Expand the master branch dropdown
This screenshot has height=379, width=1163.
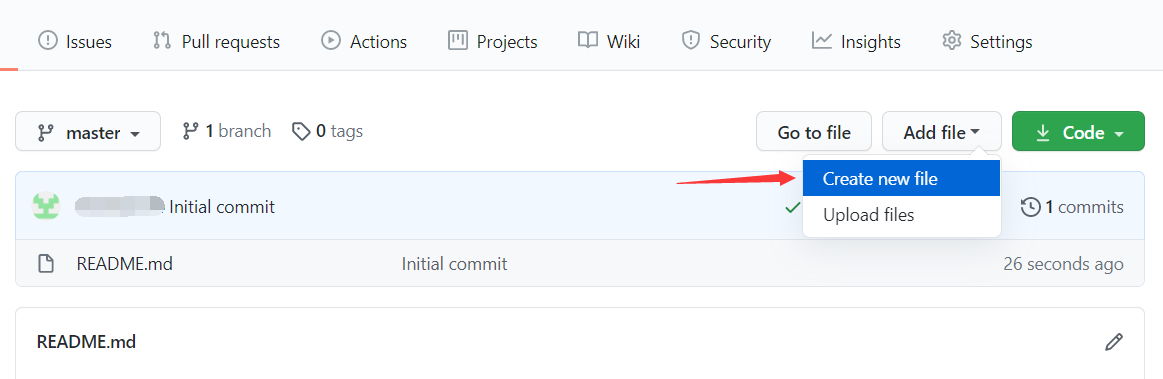[x=88, y=131]
